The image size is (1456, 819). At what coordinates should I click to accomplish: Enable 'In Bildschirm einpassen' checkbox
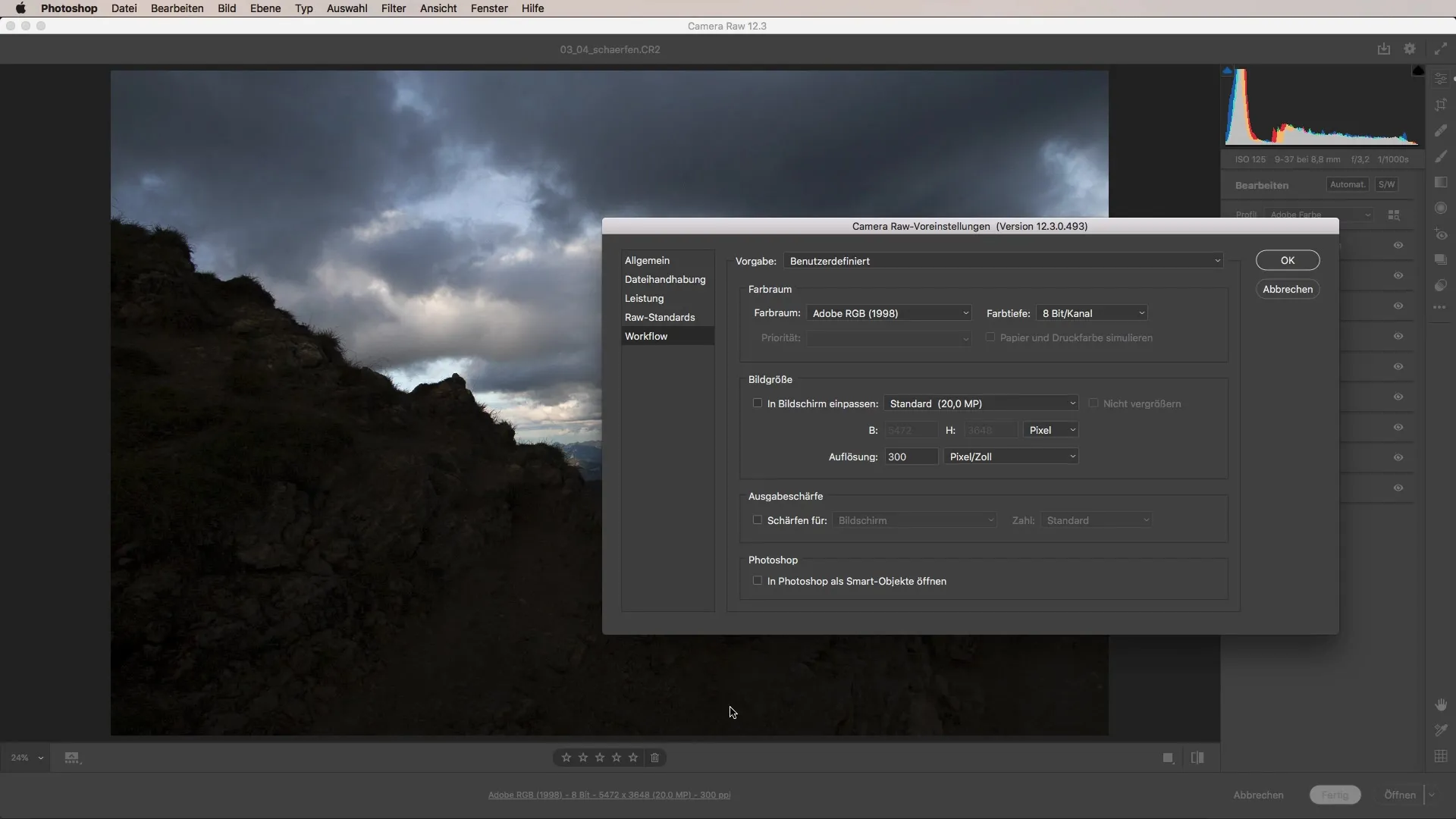(x=757, y=403)
